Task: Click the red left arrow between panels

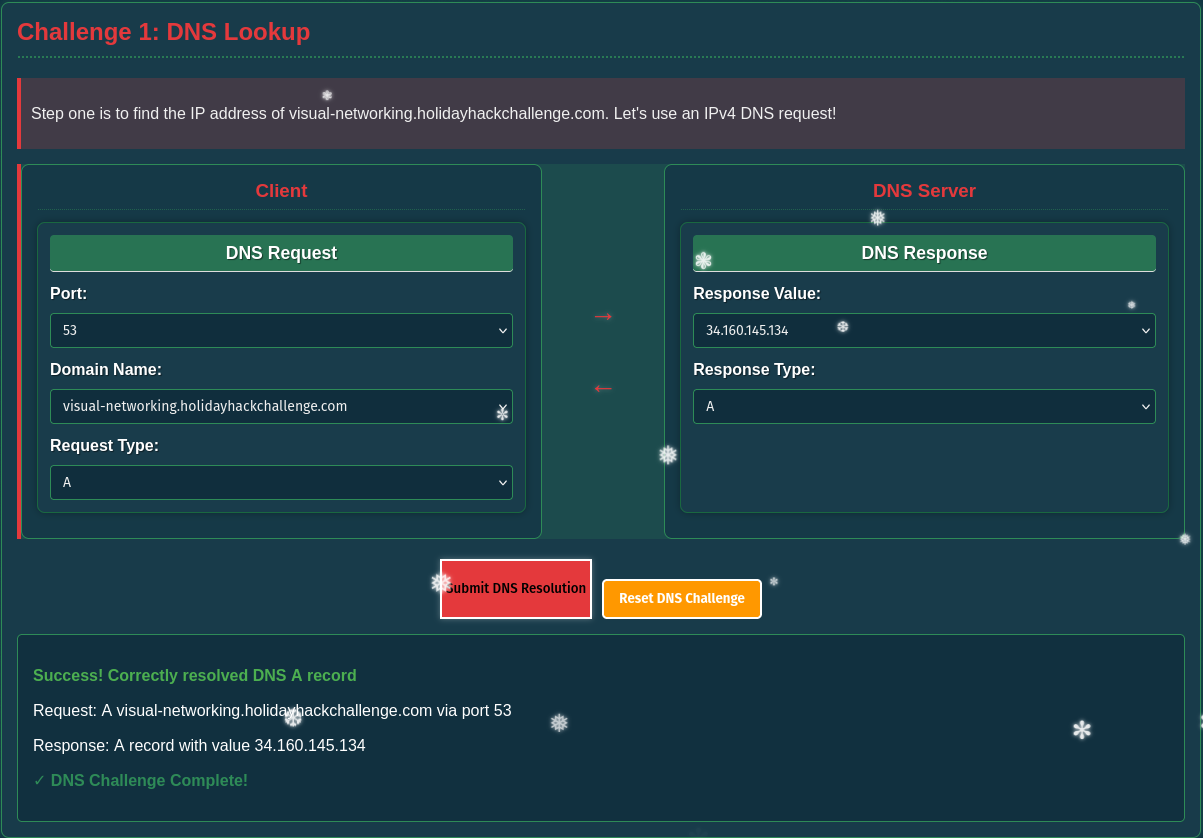Action: point(603,388)
